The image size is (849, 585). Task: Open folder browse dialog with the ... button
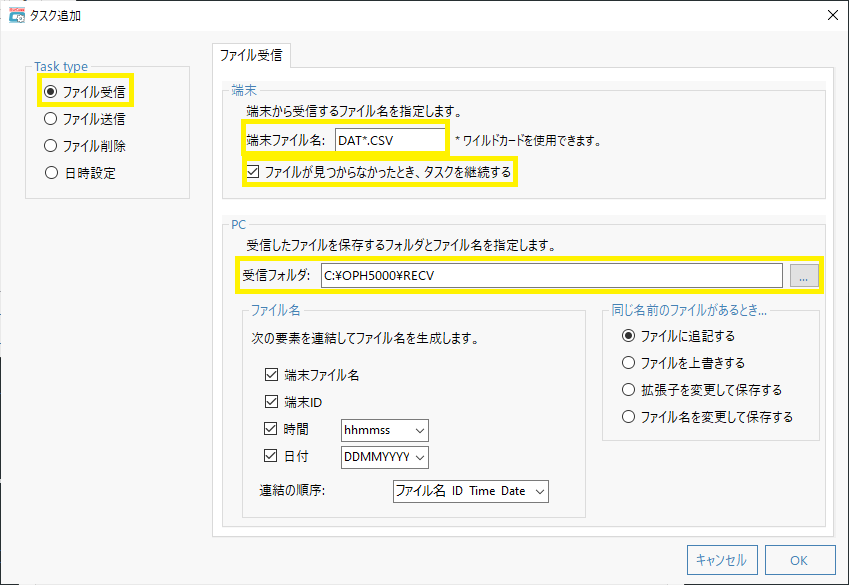804,276
